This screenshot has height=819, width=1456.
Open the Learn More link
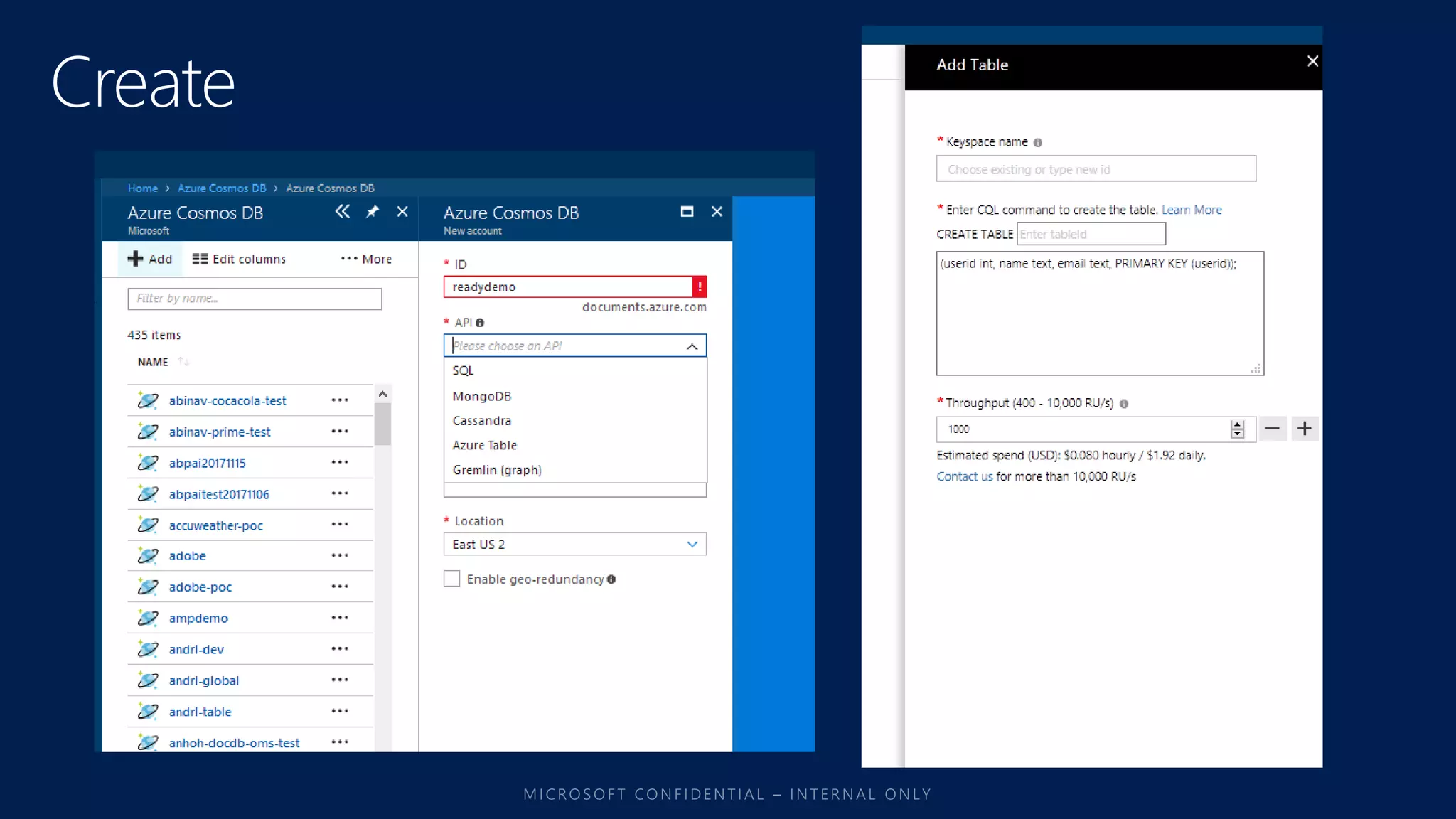pyautogui.click(x=1192, y=210)
